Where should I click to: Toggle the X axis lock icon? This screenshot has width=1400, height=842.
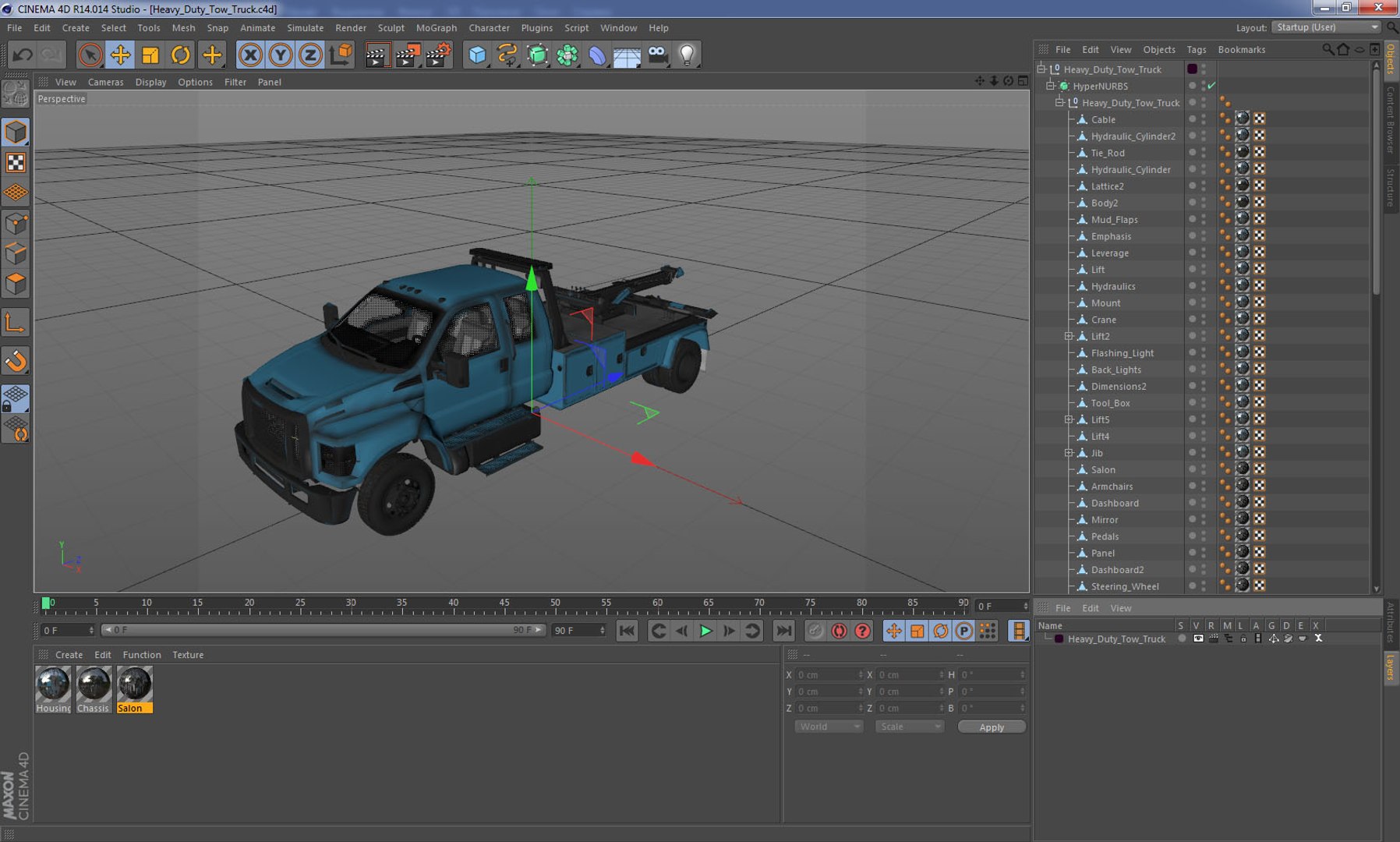tap(250, 55)
